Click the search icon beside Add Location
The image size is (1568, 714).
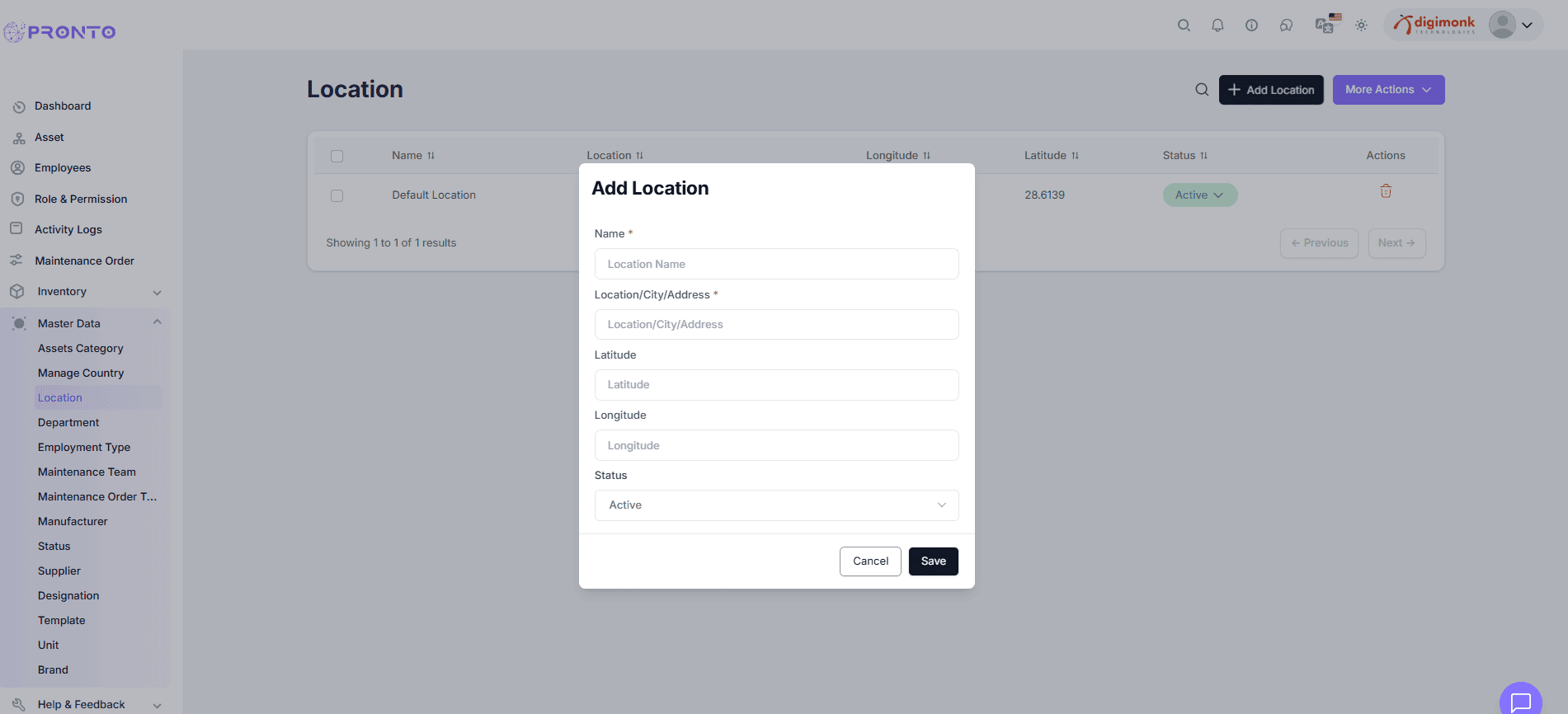click(1202, 90)
